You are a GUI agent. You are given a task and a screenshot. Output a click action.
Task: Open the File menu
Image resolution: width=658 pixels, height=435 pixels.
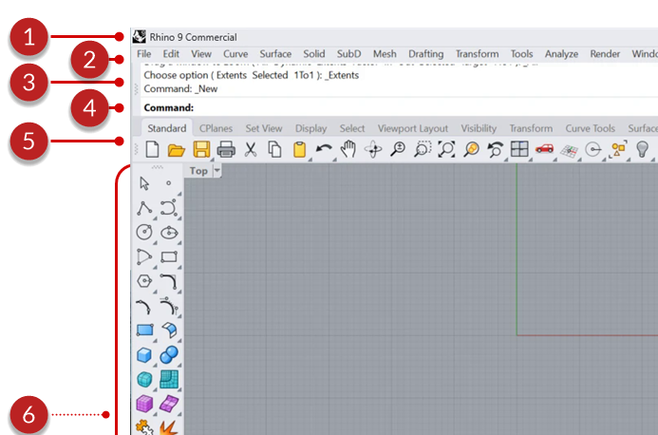144,54
